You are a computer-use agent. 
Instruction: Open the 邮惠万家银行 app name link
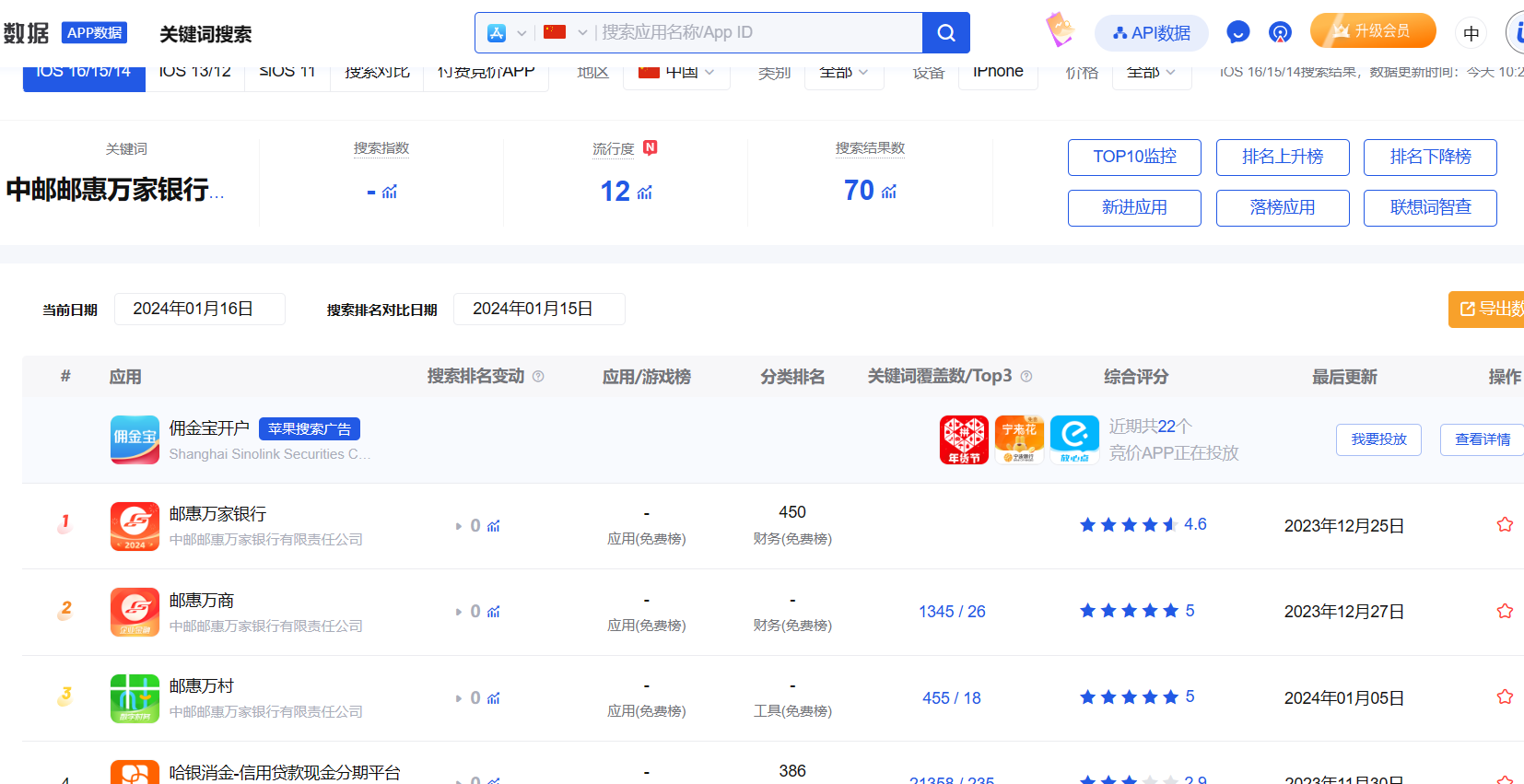(218, 514)
